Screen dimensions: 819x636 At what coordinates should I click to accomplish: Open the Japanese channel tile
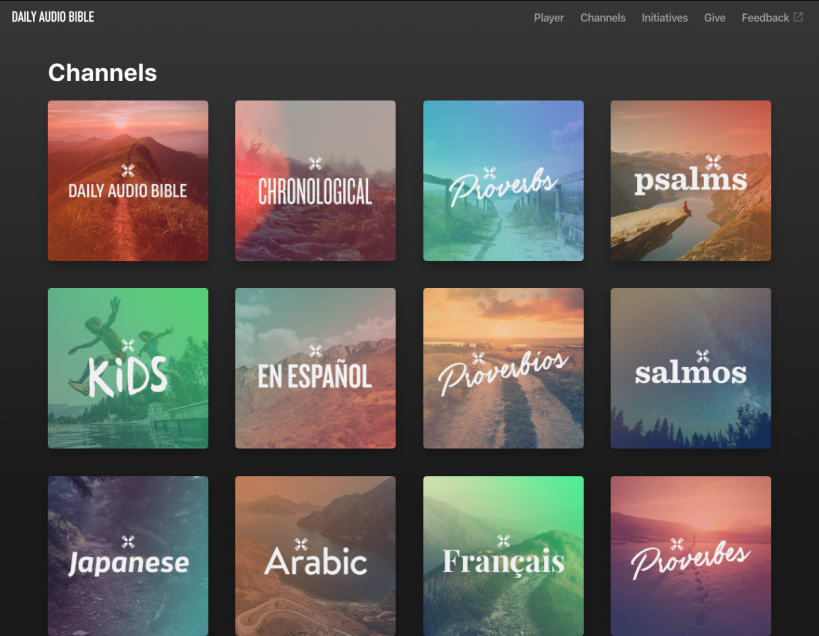point(128,556)
